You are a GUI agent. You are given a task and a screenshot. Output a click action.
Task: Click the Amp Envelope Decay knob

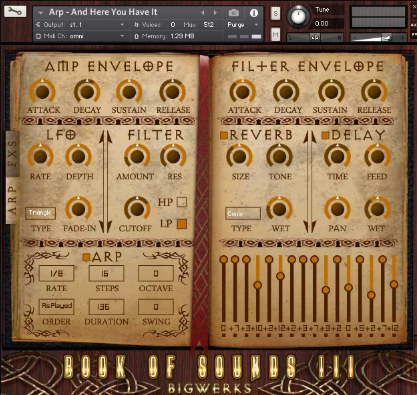click(x=87, y=91)
